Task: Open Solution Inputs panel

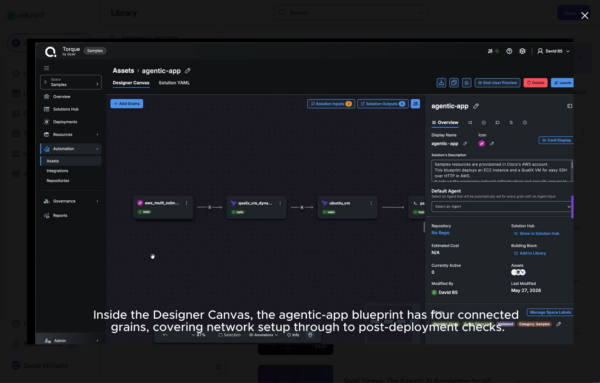Action: pyautogui.click(x=331, y=104)
